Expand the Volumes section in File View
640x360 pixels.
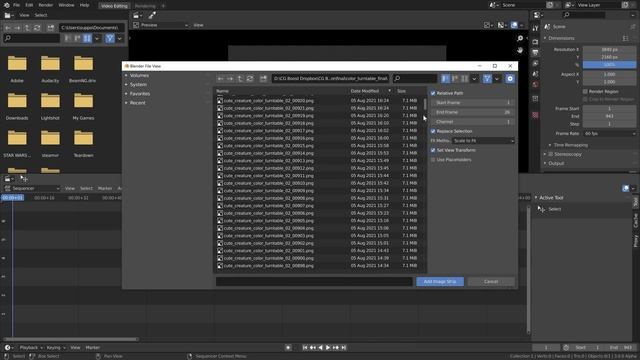click(126, 76)
